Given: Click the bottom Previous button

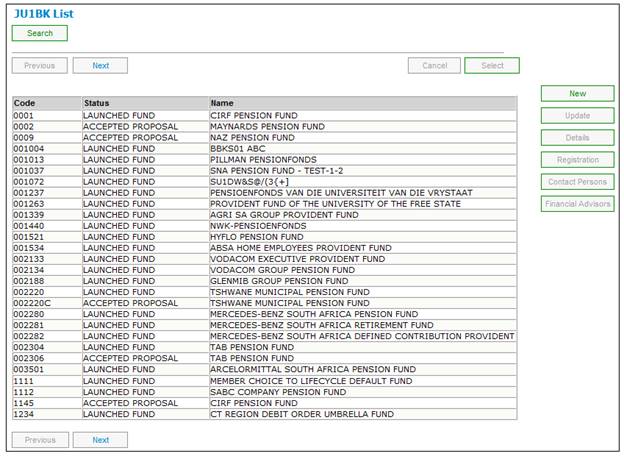Looking at the screenshot, I should [x=40, y=440].
